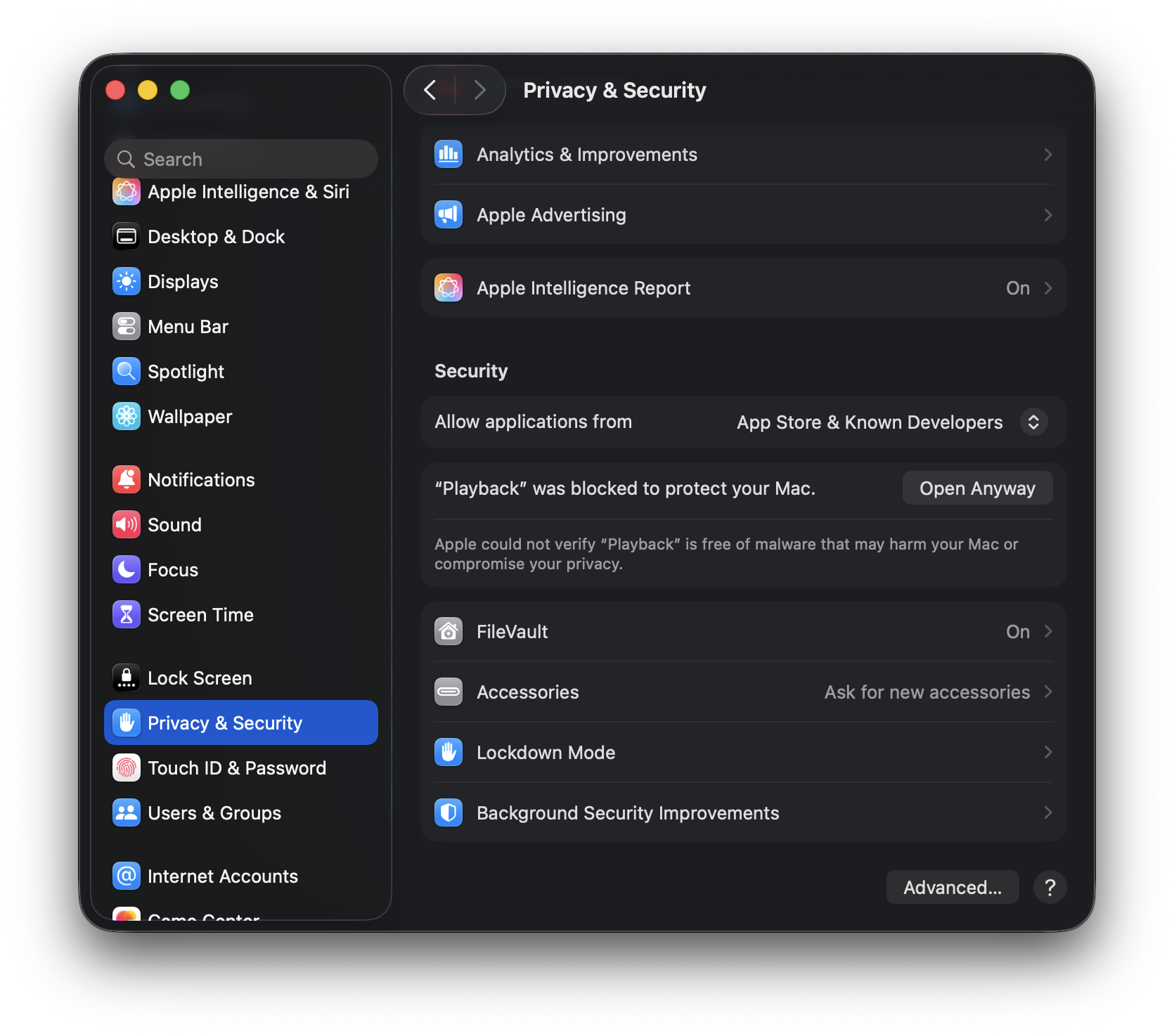The width and height of the screenshot is (1174, 1036).
Task: Click the Displays sun icon
Action: pyautogui.click(x=127, y=282)
